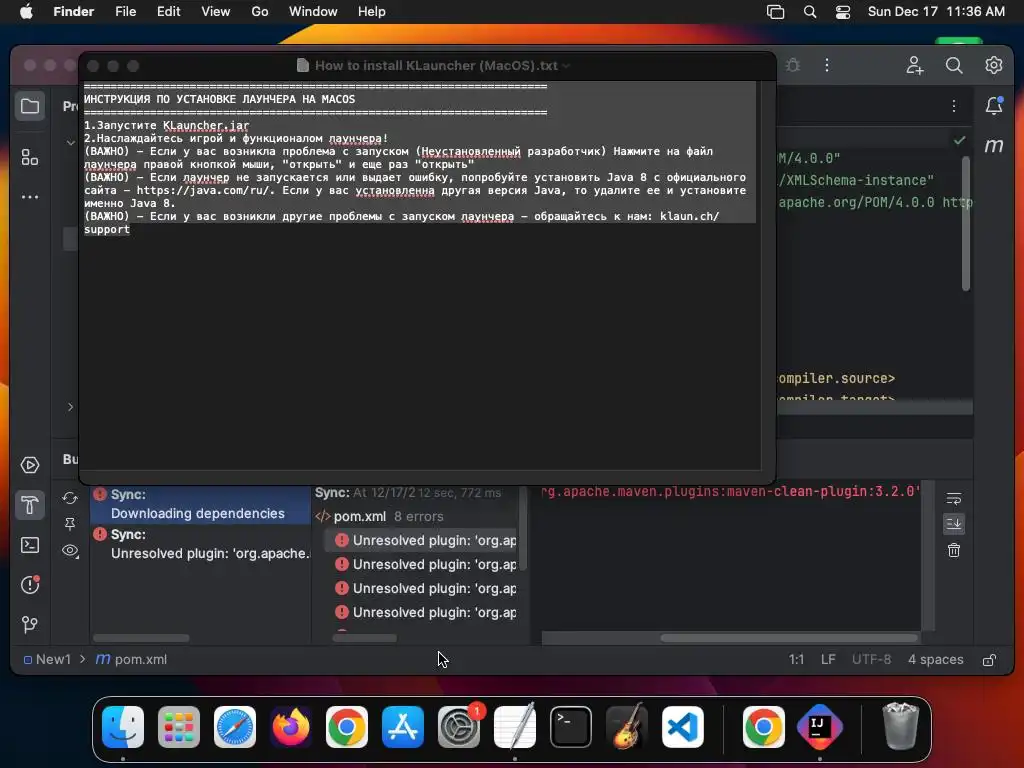
Task: Expand the collapsed project tree chevron
Action: pyautogui.click(x=71, y=407)
